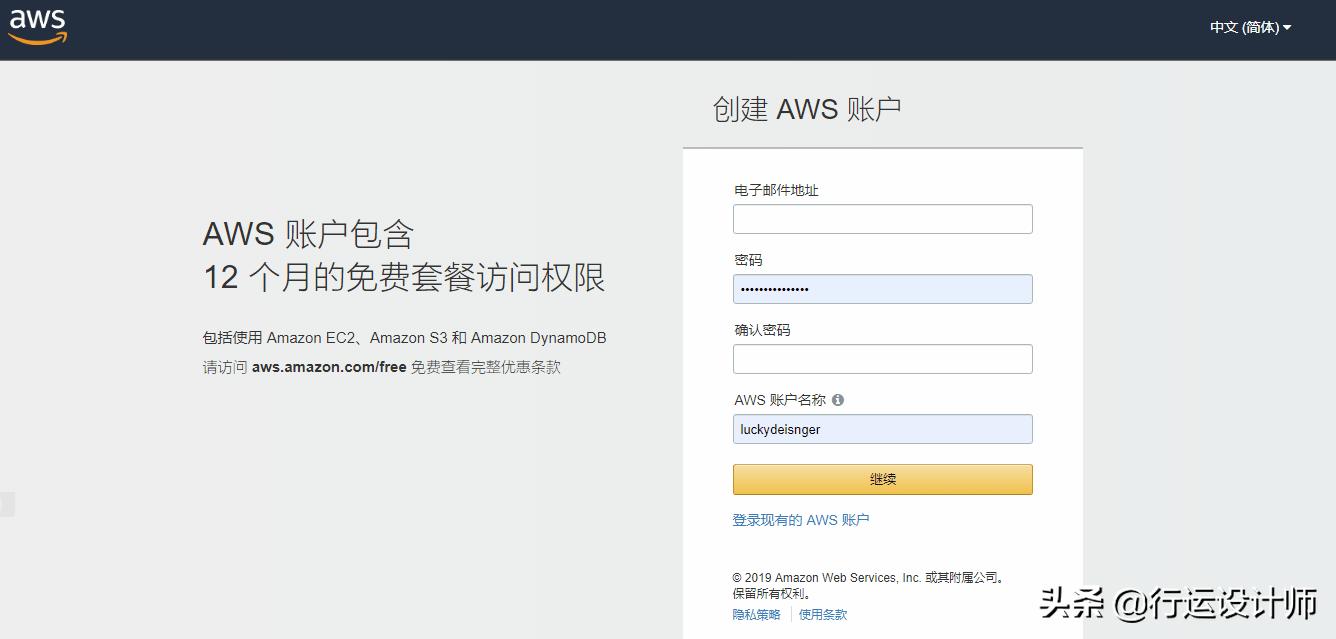Click the AWS logo in header
This screenshot has width=1336, height=639.
[38, 28]
